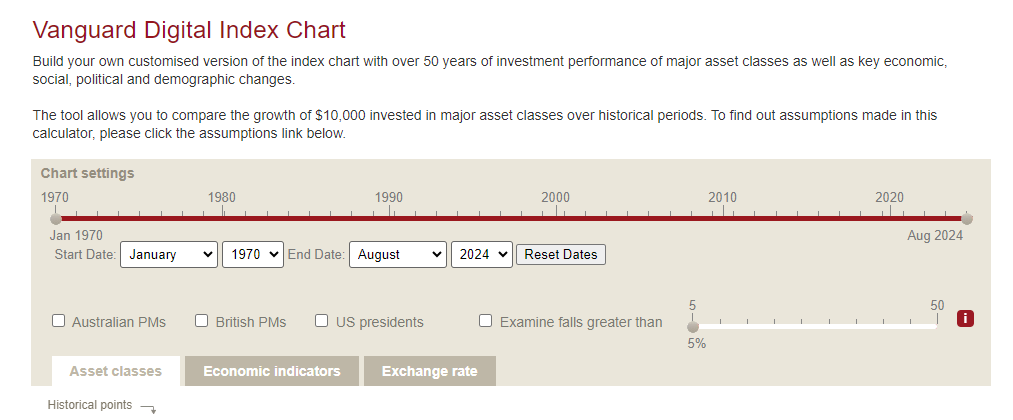
Task: Open the start year dropdown showing 1970
Action: coord(253,255)
